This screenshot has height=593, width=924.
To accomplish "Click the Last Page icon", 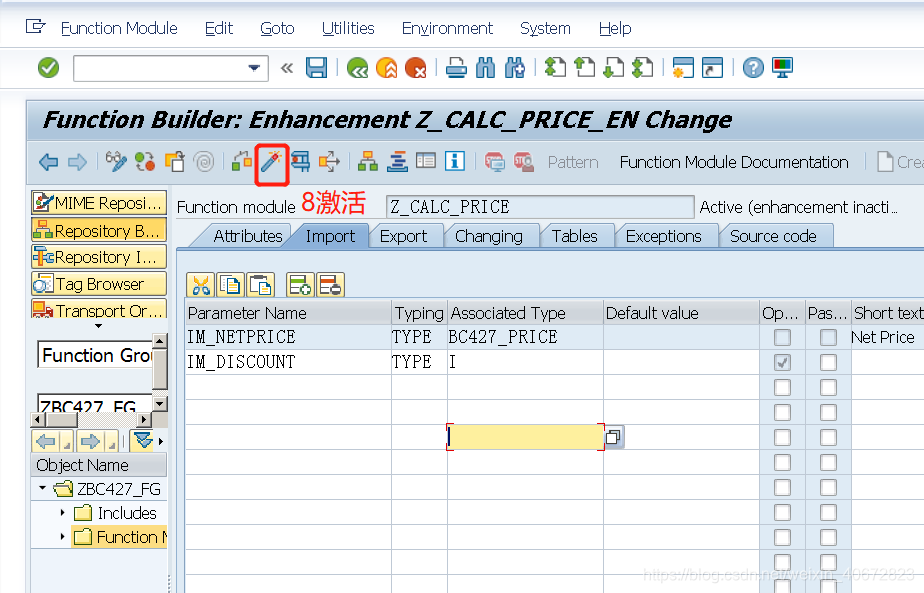I will pos(642,68).
